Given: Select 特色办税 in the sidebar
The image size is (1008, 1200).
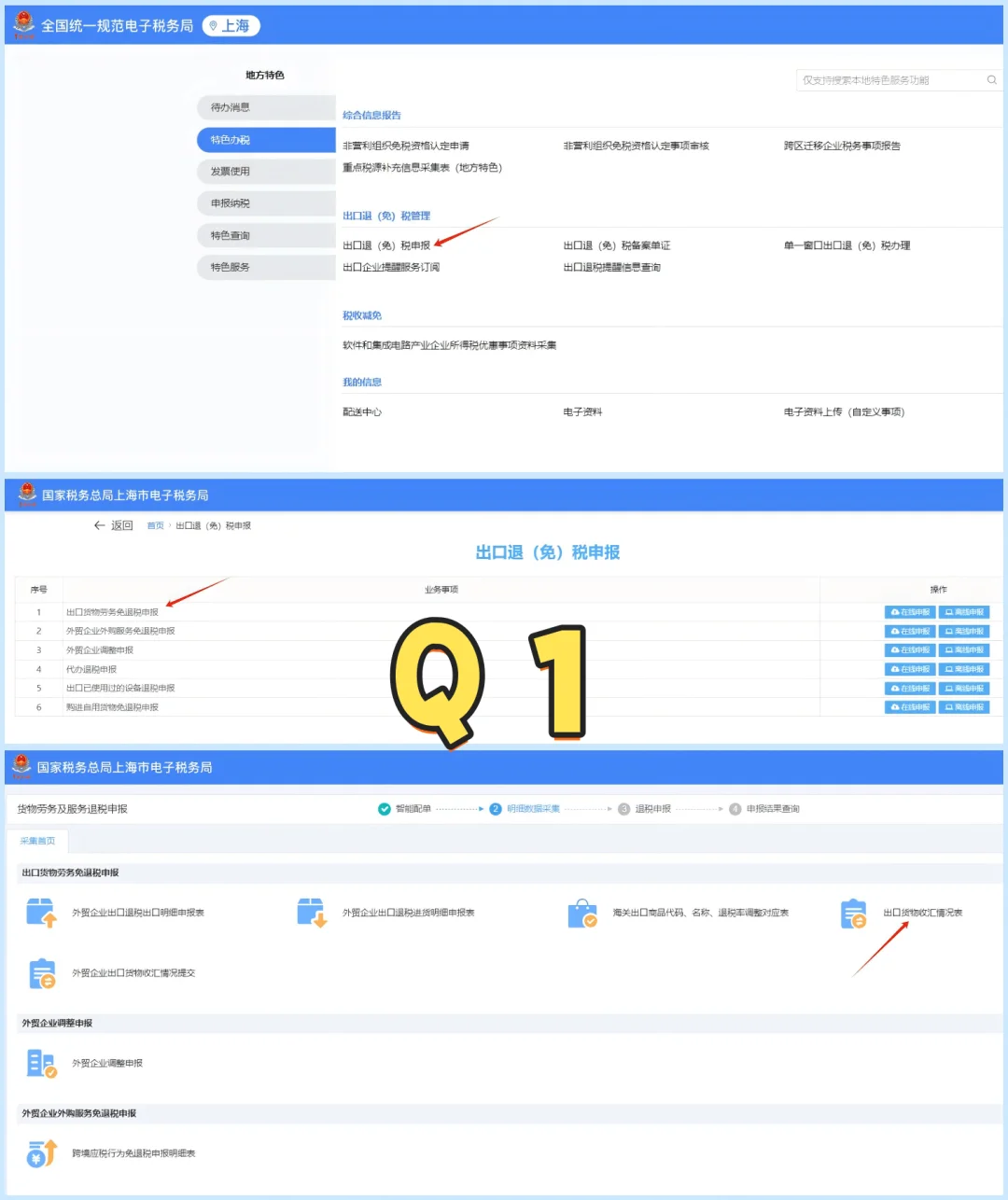Looking at the screenshot, I should click(x=266, y=140).
